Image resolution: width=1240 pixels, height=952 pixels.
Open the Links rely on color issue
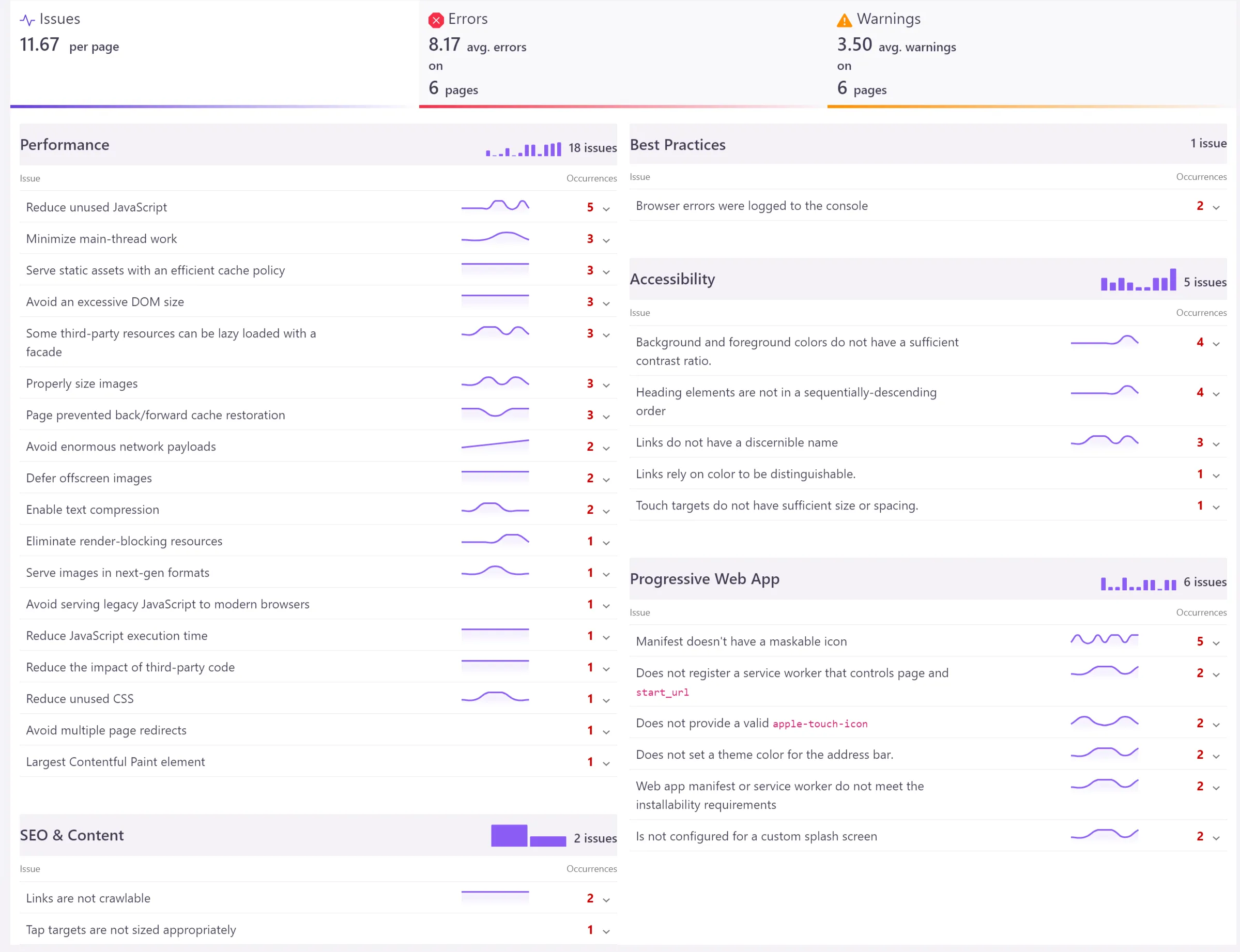(745, 474)
